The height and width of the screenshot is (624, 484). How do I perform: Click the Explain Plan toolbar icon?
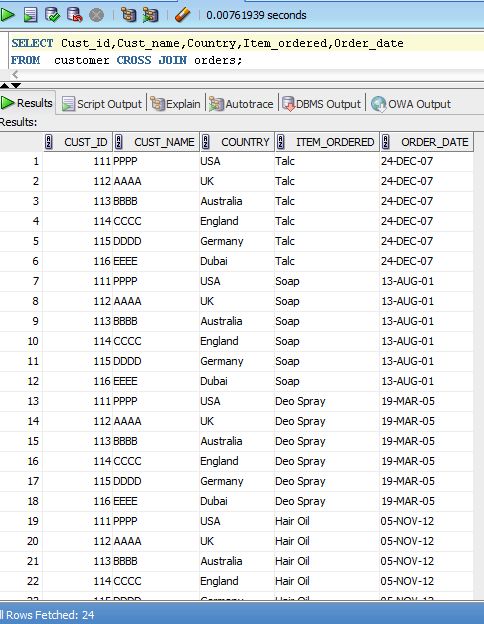128,15
